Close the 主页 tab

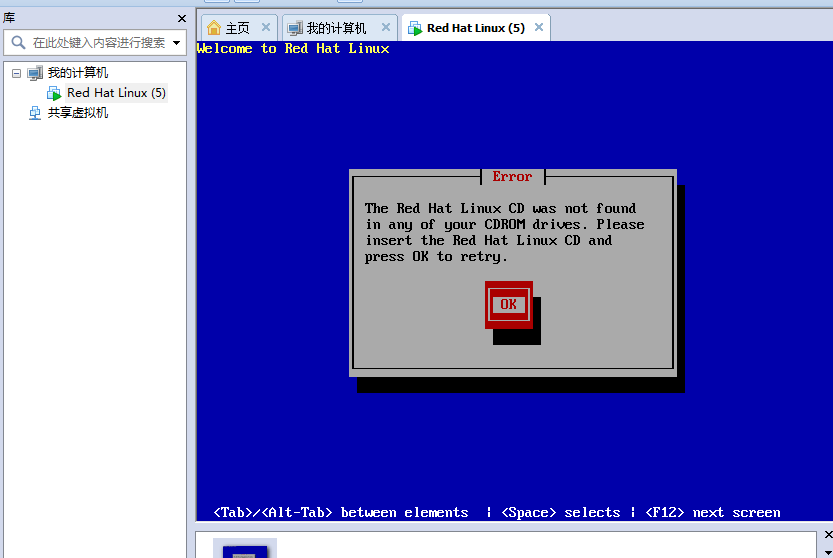click(266, 27)
